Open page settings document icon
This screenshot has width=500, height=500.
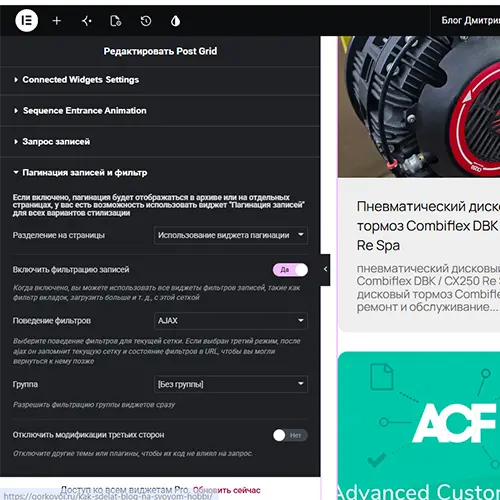116,21
